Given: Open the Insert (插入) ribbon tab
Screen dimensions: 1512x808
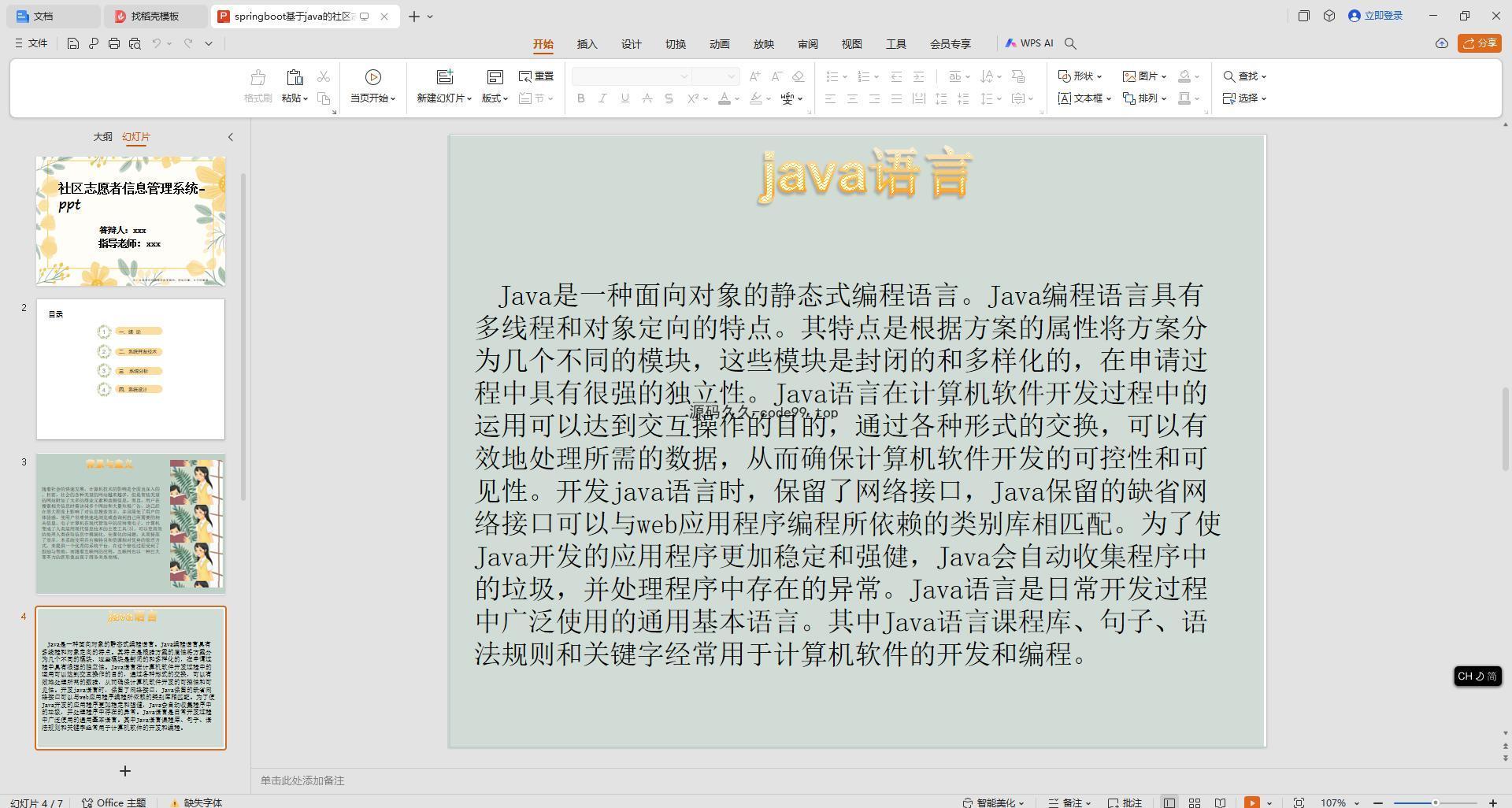Looking at the screenshot, I should coord(587,44).
